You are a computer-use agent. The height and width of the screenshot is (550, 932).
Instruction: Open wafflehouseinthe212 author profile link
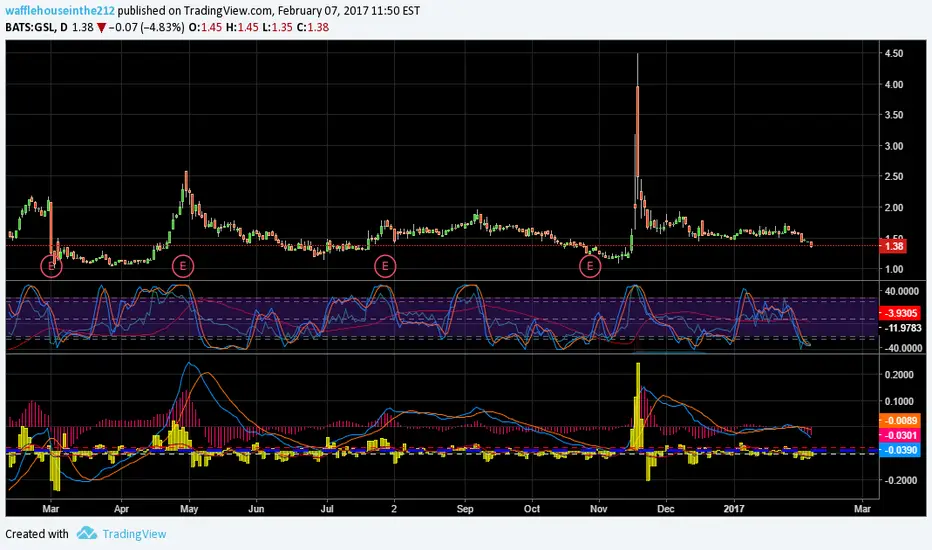tap(60, 11)
